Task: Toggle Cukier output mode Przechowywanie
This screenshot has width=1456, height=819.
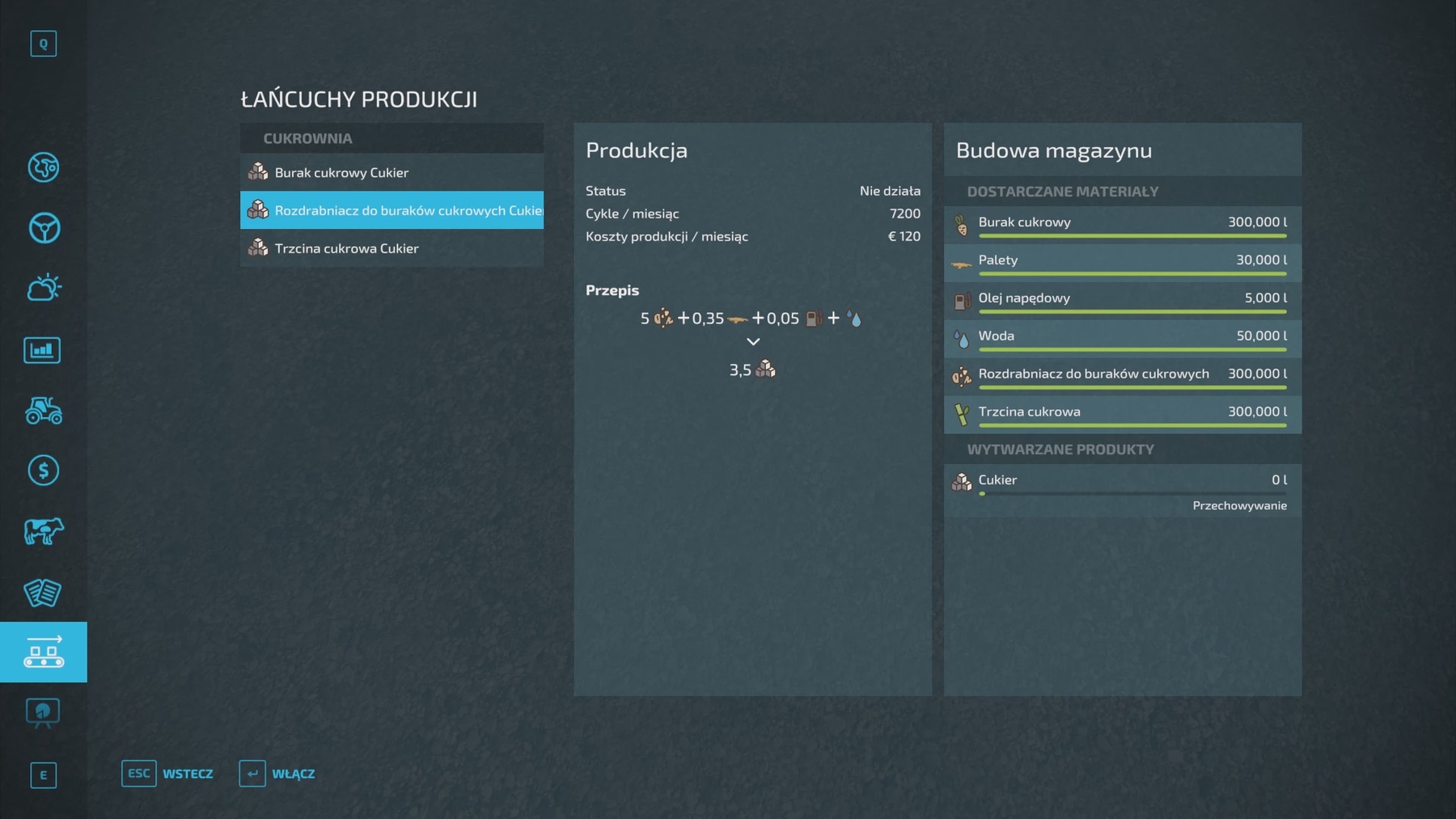Action: (1238, 505)
